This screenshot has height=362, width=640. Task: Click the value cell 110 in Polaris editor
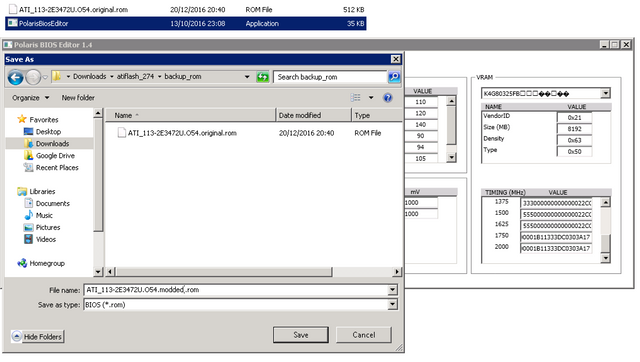421,102
